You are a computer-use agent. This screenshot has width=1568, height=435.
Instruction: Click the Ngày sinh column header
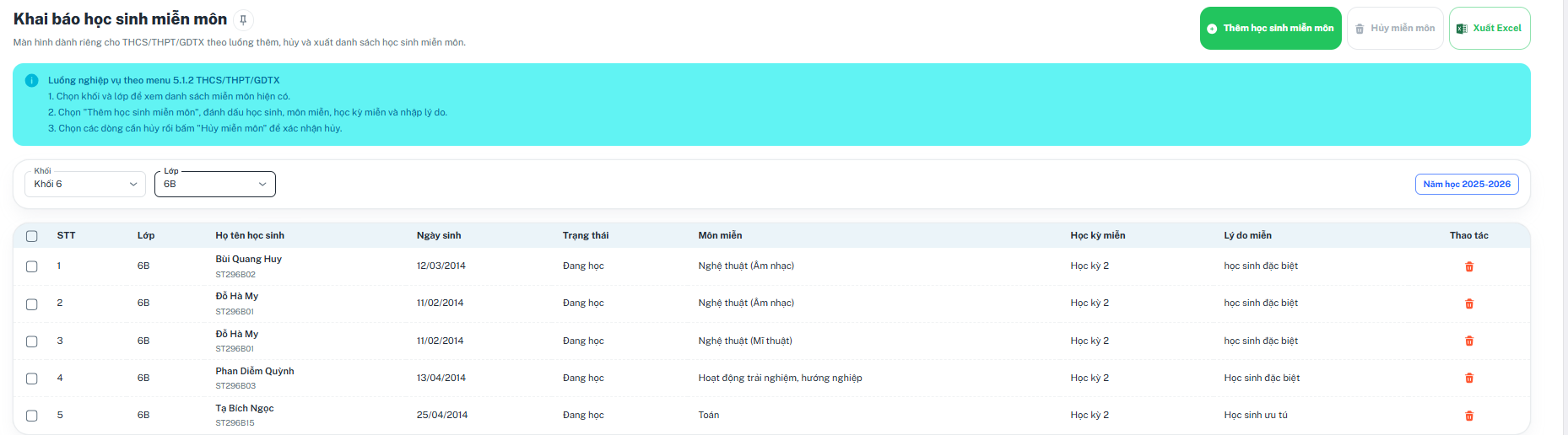(x=439, y=235)
